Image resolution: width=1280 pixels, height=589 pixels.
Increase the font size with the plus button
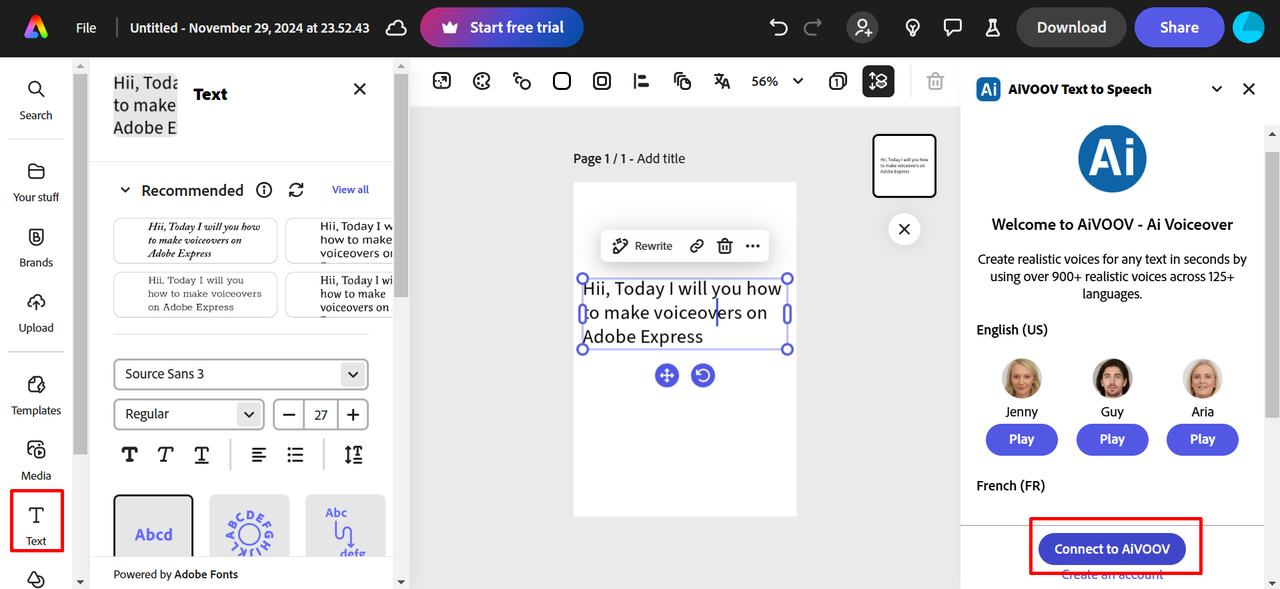coord(353,414)
